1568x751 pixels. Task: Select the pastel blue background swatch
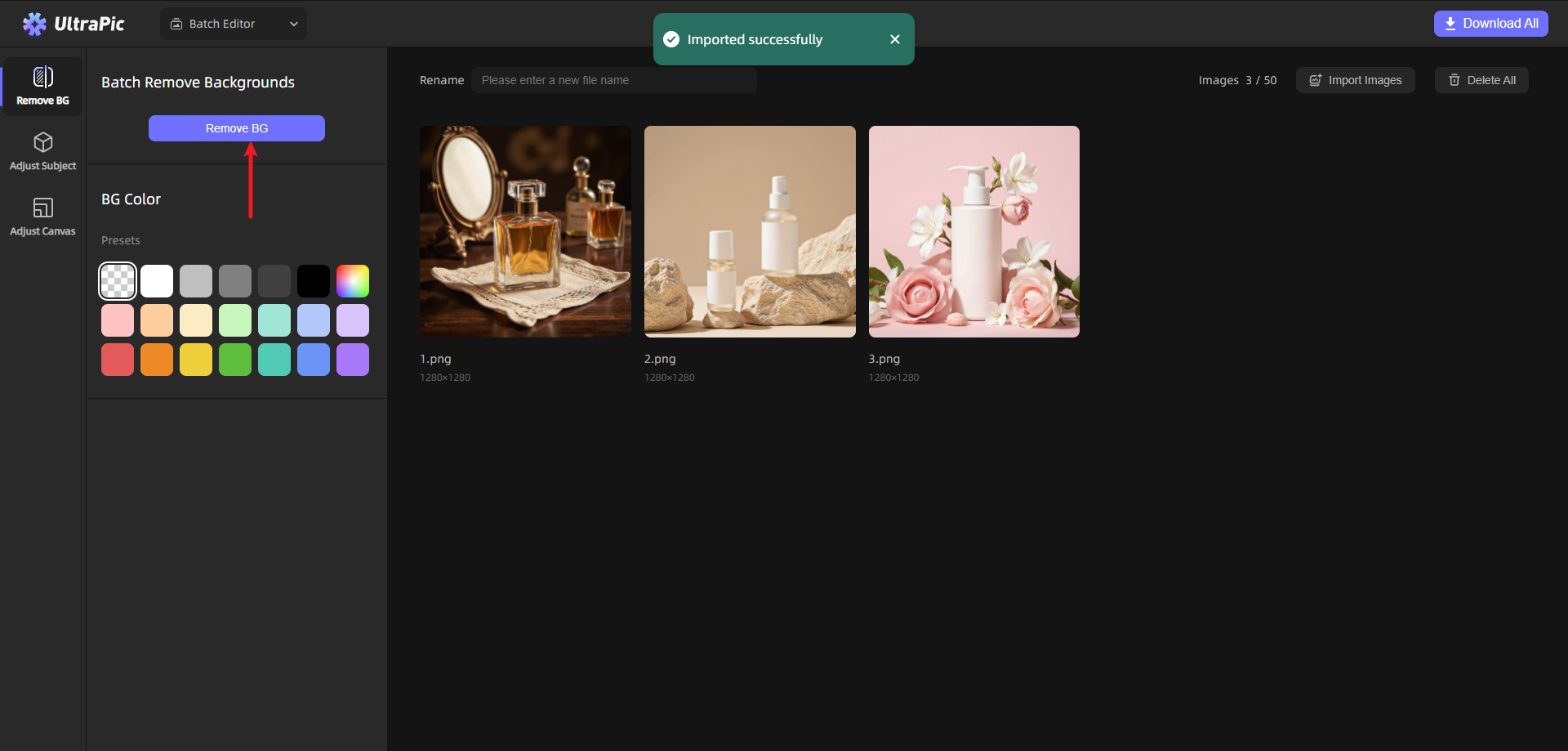click(314, 320)
